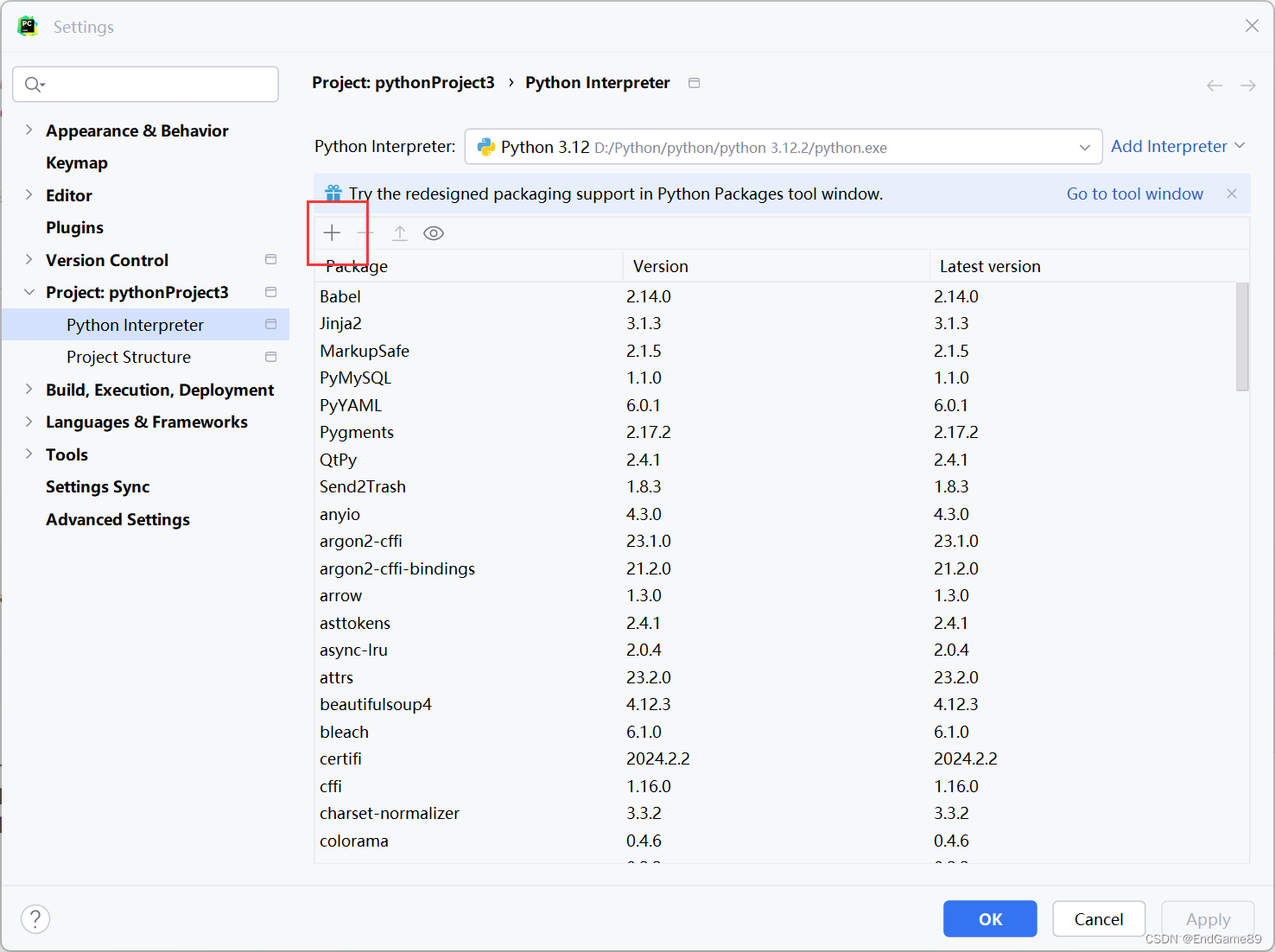The width and height of the screenshot is (1275, 952).
Task: Click the Apply button
Action: click(1208, 919)
